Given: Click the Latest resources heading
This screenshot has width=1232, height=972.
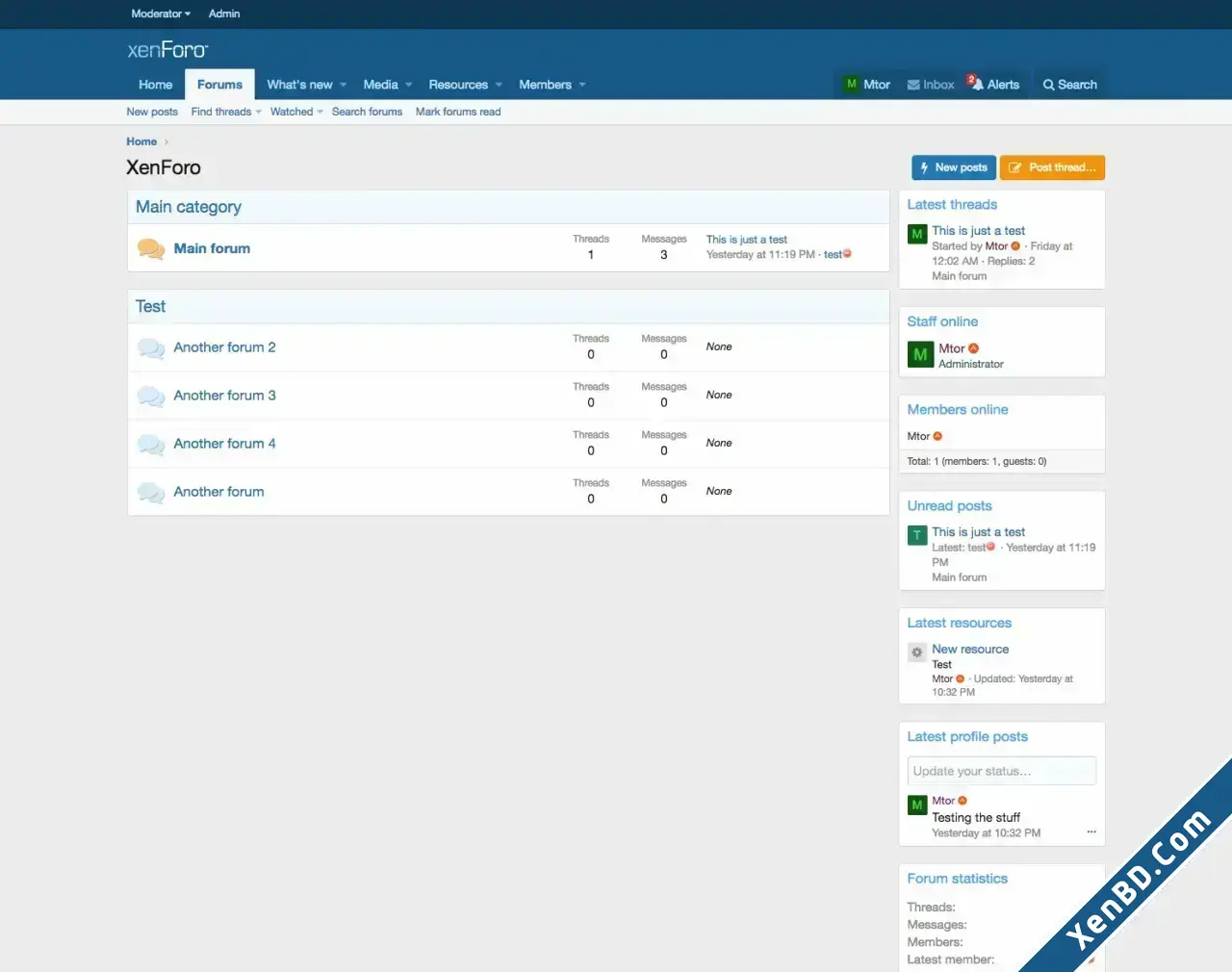Looking at the screenshot, I should 959,624.
